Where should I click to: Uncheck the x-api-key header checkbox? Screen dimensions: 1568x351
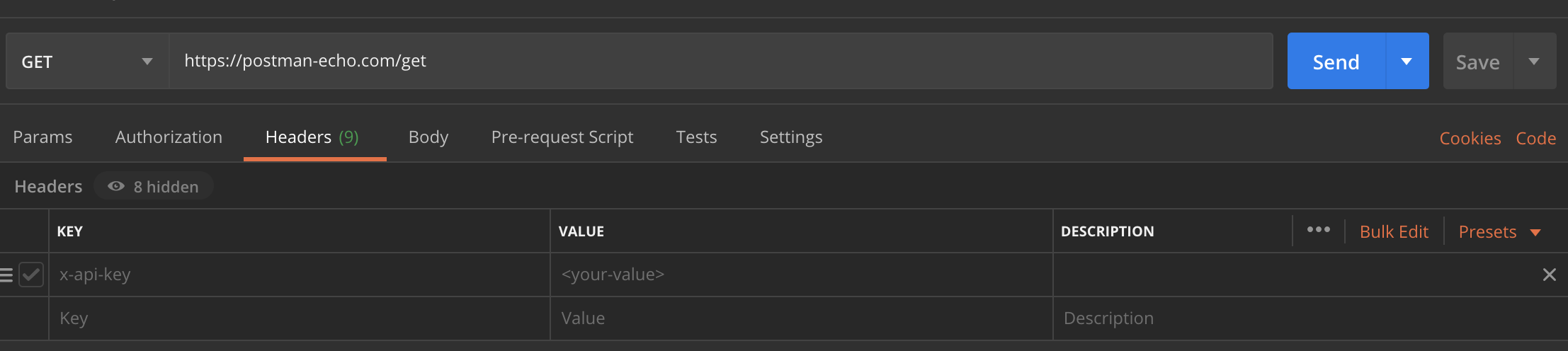pyautogui.click(x=31, y=275)
